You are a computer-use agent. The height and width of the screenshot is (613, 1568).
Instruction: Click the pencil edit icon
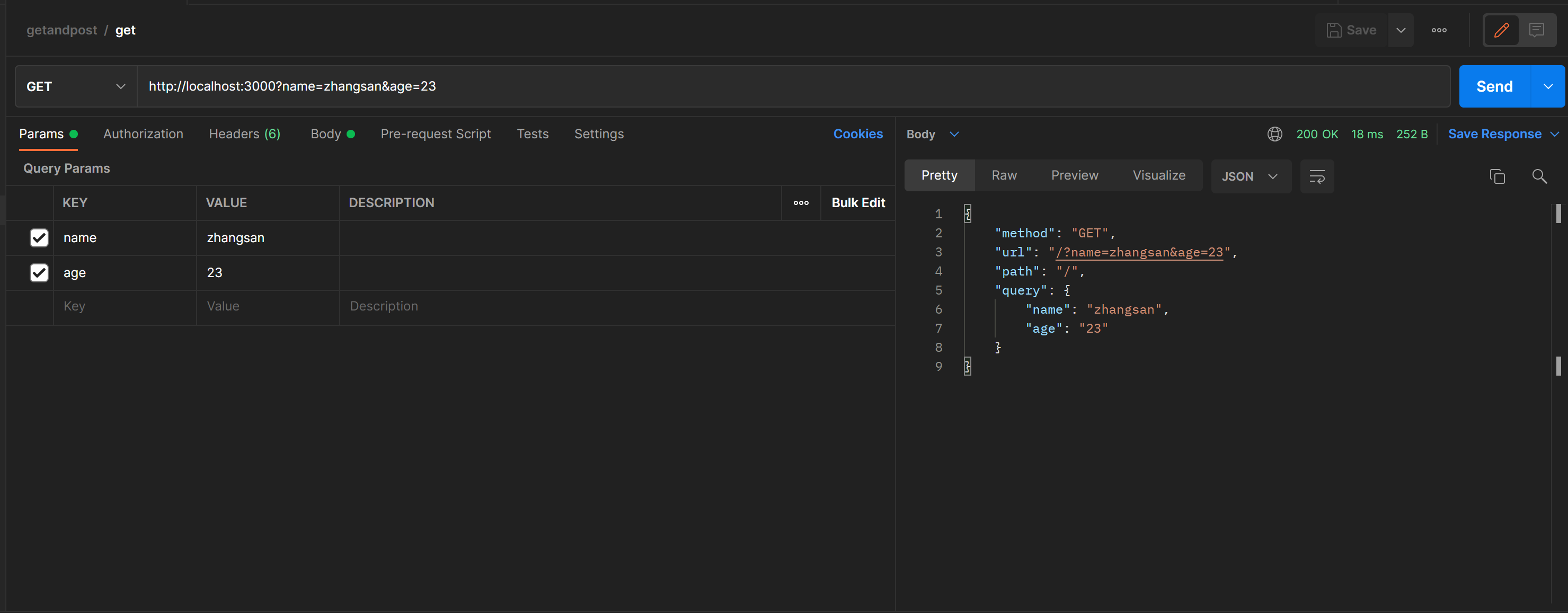tap(1501, 30)
